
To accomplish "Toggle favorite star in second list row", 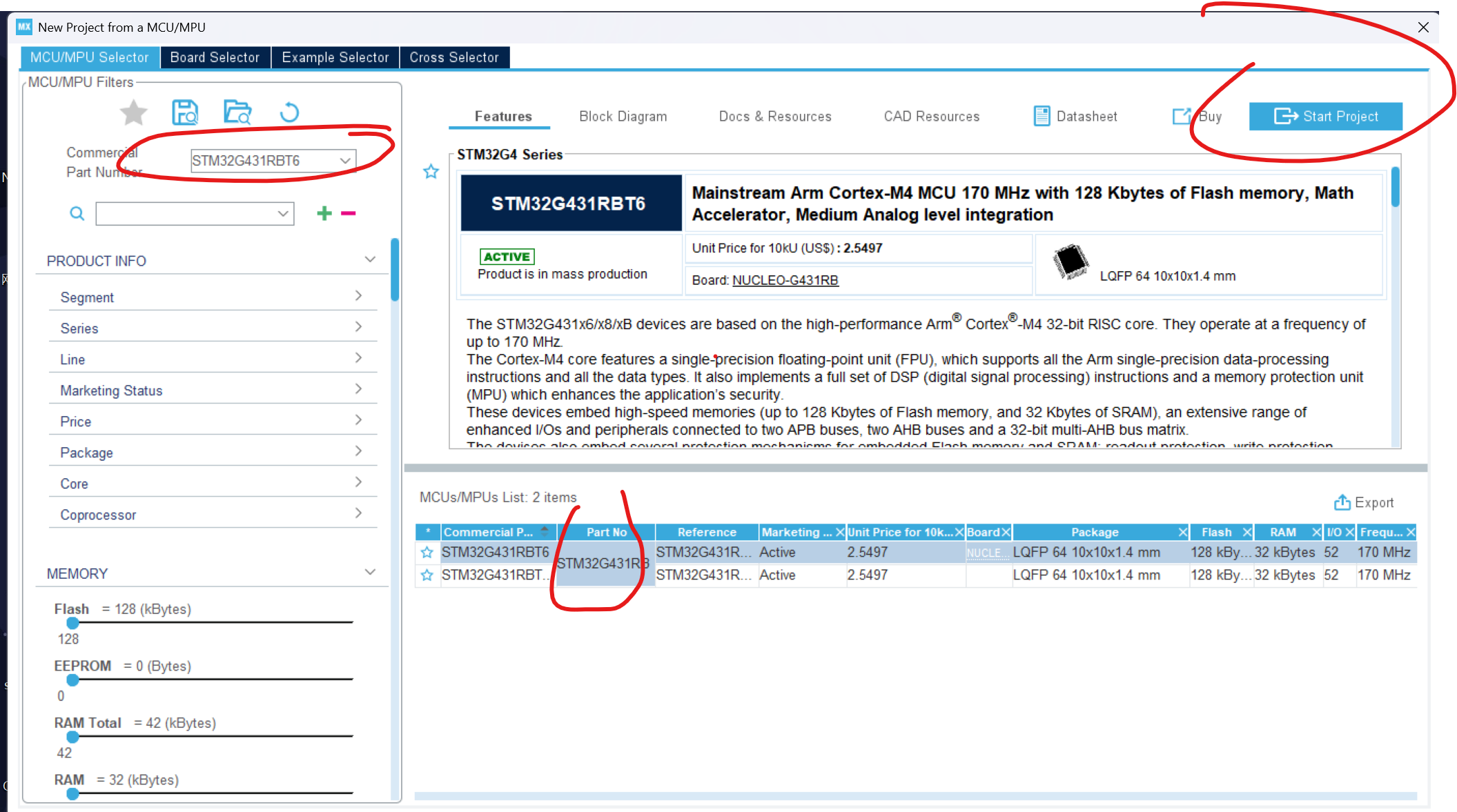I will coord(427,575).
